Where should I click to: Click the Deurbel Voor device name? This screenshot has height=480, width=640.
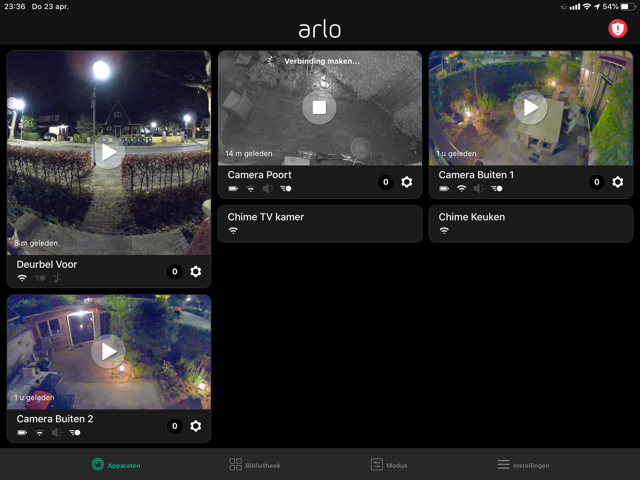[47, 264]
